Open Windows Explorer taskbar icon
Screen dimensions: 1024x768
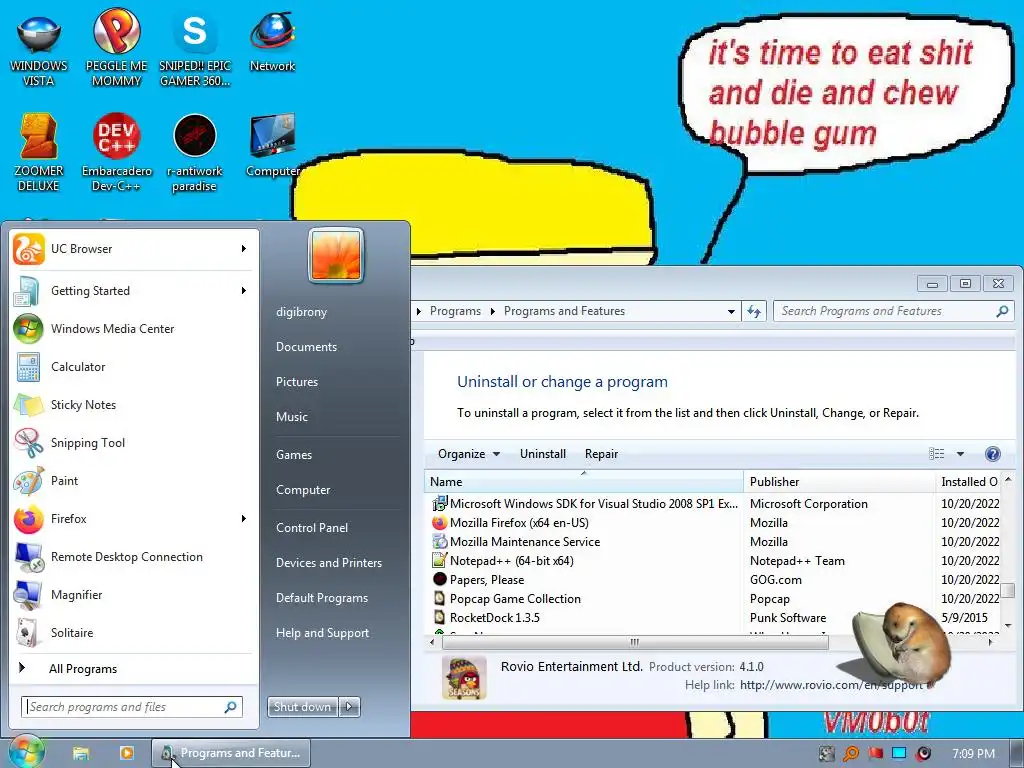coord(81,753)
